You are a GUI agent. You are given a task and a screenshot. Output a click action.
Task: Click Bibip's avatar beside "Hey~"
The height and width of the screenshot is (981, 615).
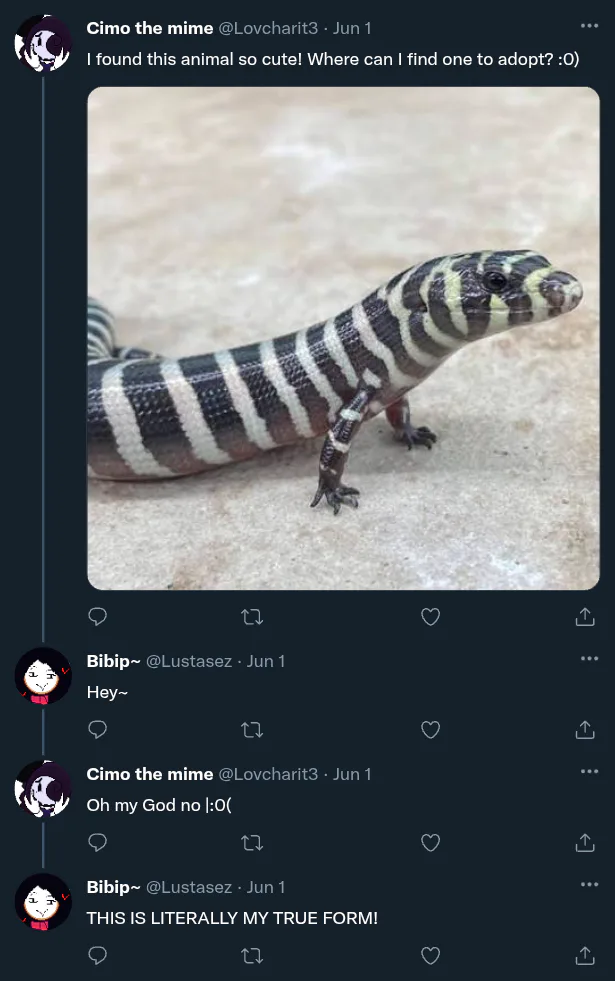[43, 676]
